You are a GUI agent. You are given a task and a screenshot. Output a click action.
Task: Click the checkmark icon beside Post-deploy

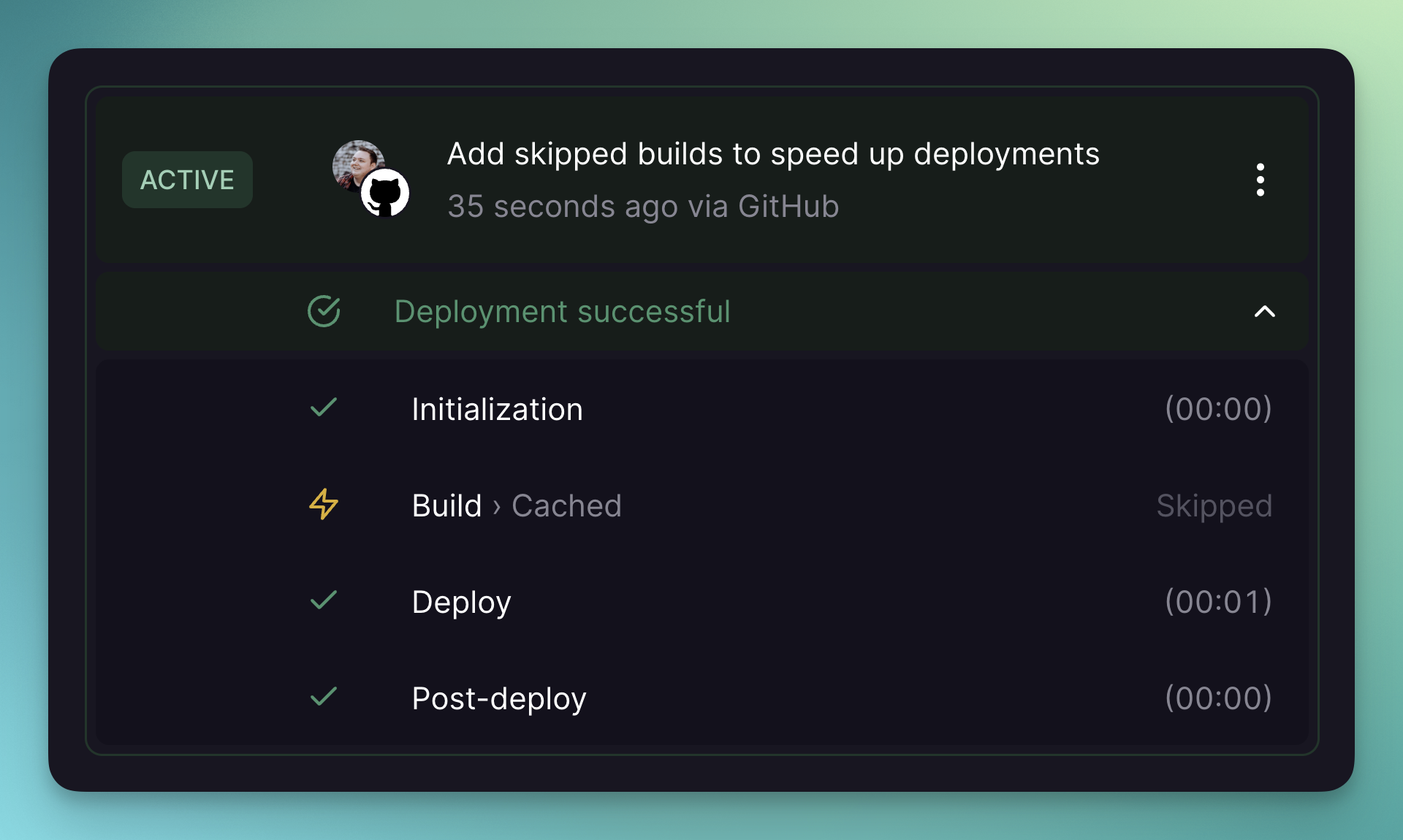click(322, 698)
